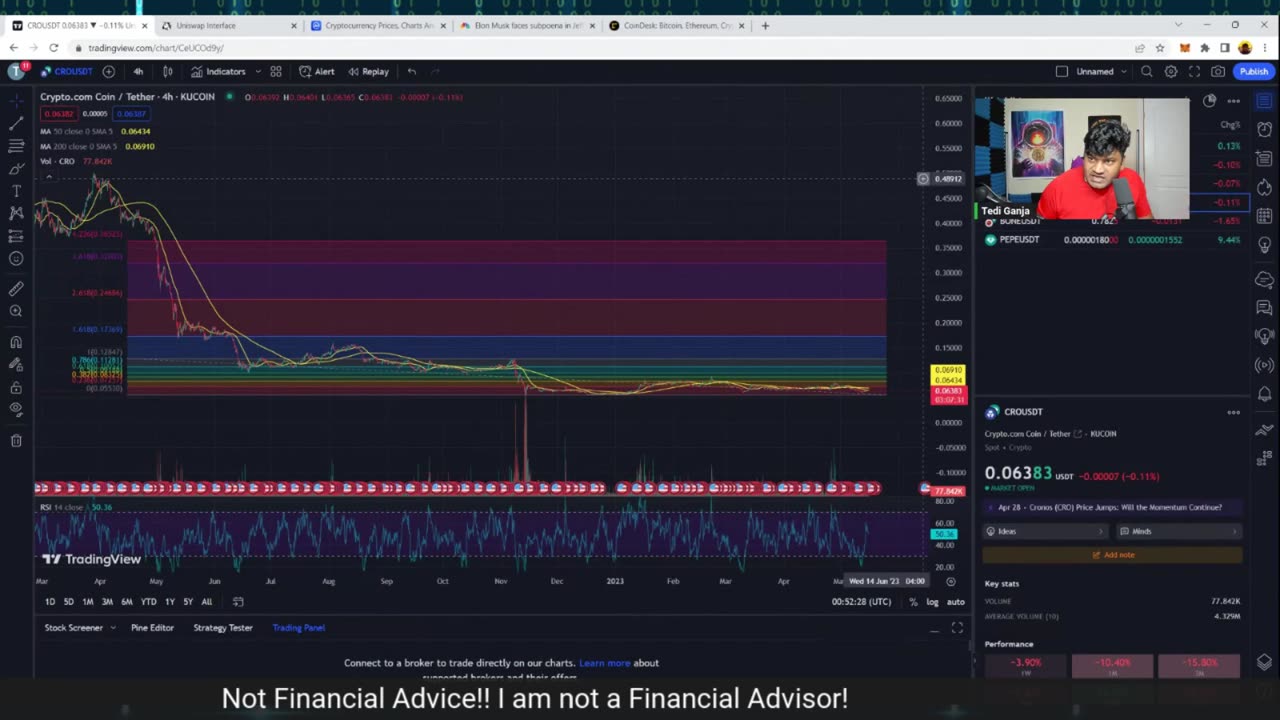Select the PEPEUSDT watchlist row
This screenshot has height=720, width=1280.
(1111, 240)
